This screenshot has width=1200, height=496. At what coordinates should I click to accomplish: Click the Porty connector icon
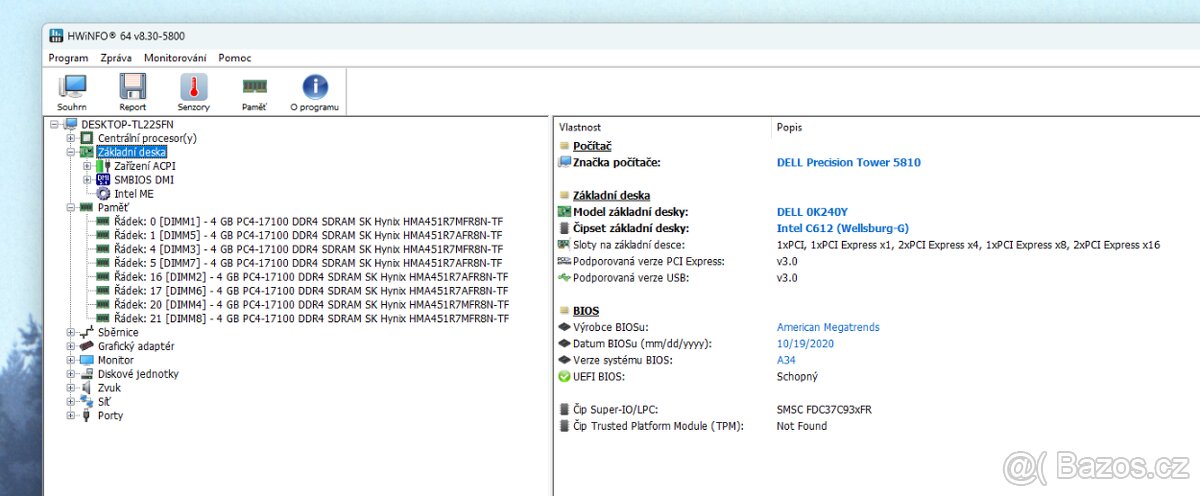click(x=87, y=415)
